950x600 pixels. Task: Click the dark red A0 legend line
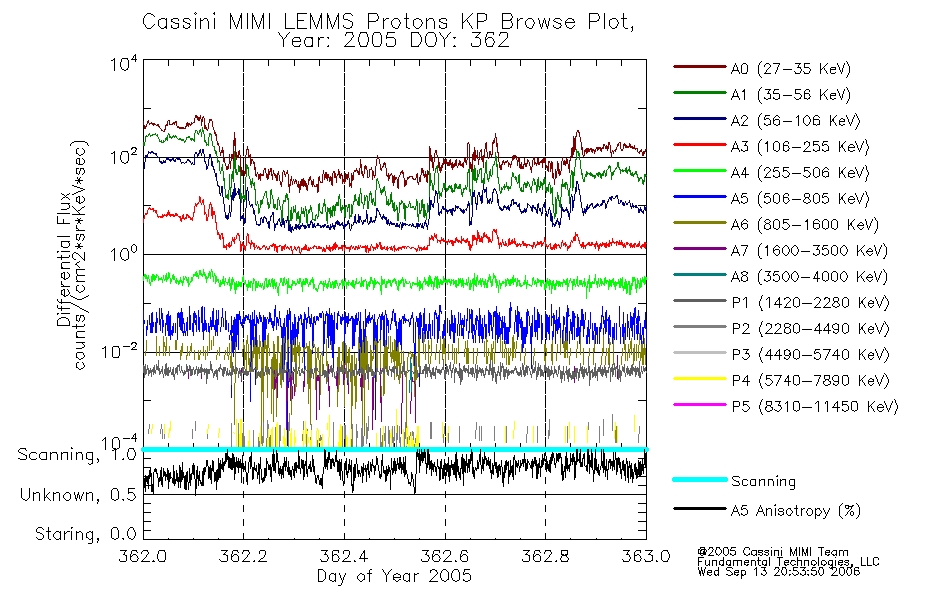coord(699,67)
